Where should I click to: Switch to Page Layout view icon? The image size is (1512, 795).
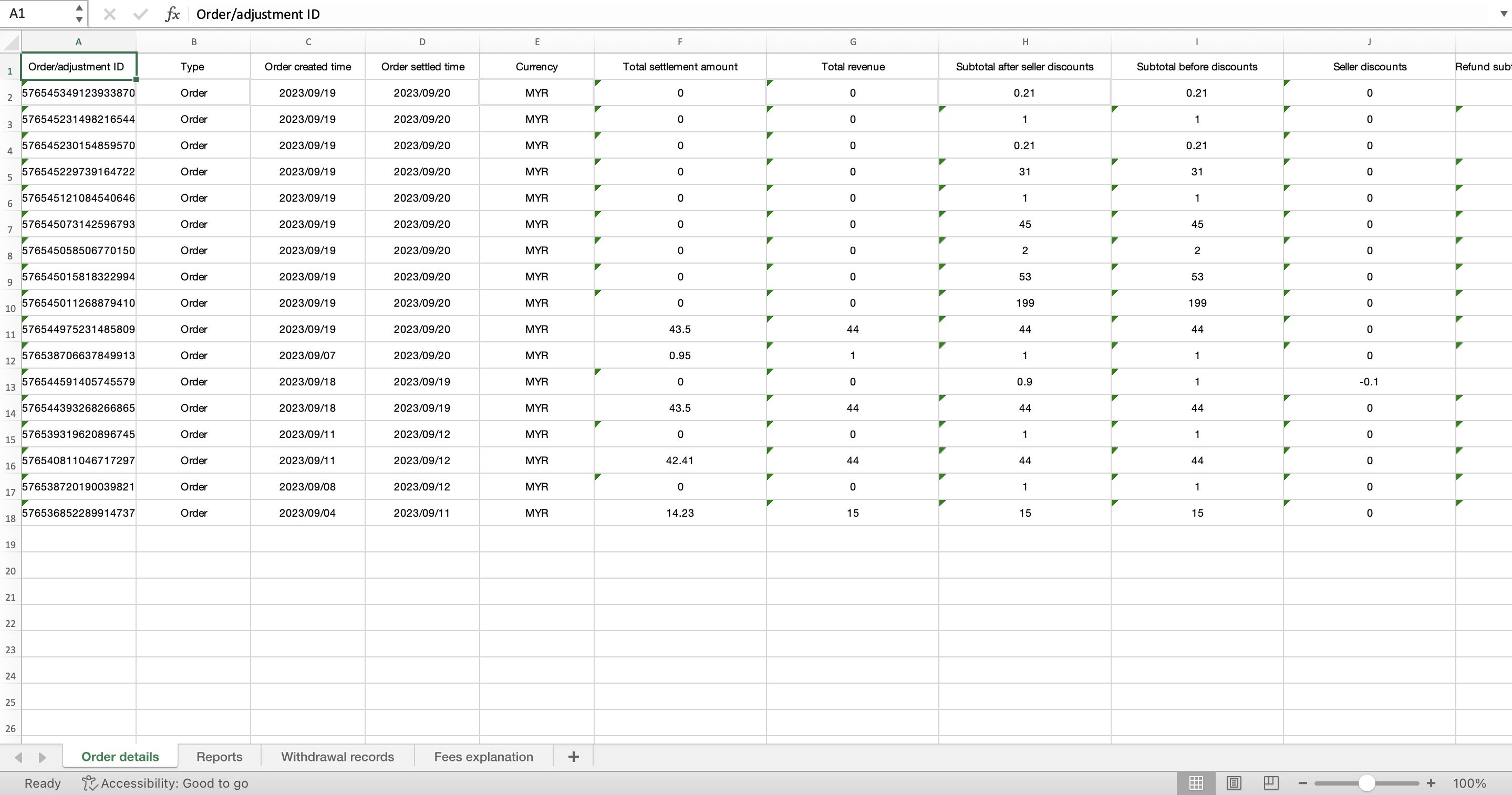pos(1234,783)
